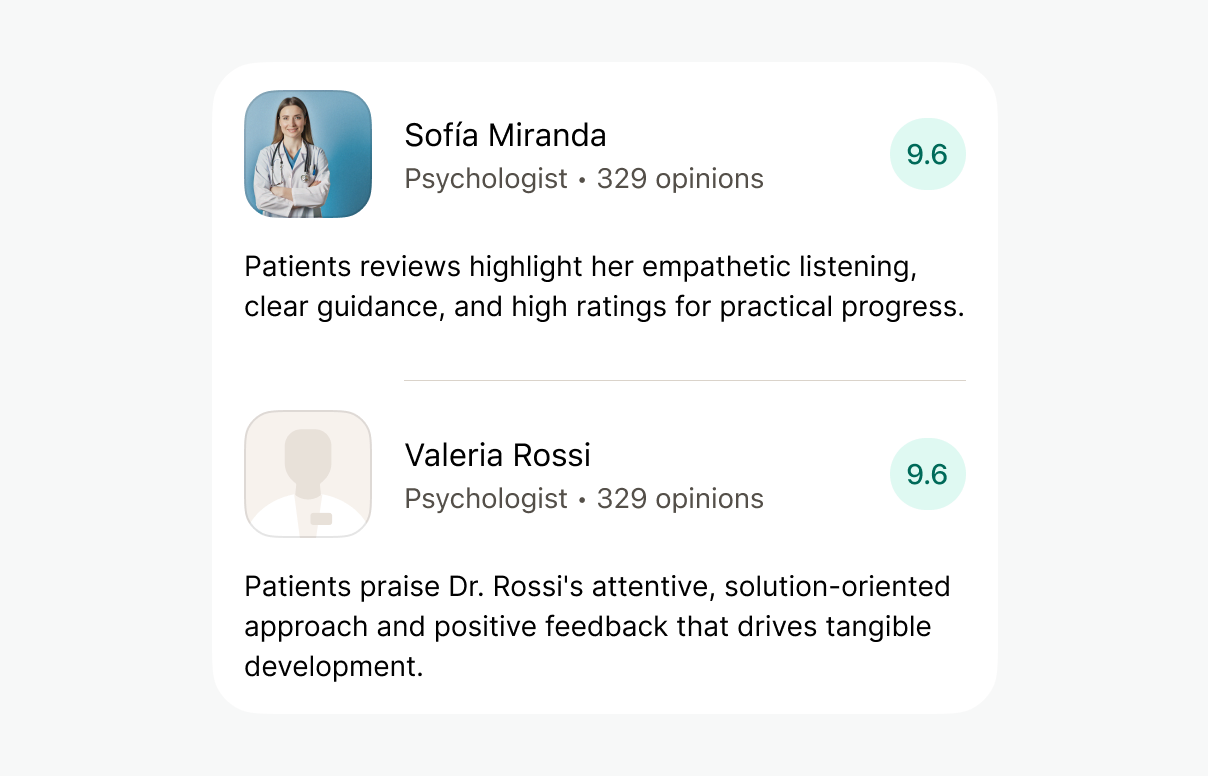Image resolution: width=1208 pixels, height=776 pixels.
Task: Open Sofía Miranda's profile photo
Action: point(308,154)
